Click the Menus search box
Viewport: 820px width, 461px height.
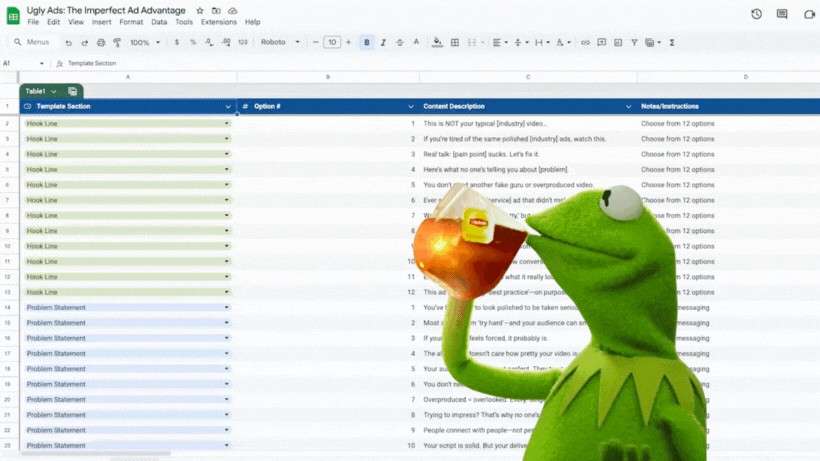click(x=33, y=42)
